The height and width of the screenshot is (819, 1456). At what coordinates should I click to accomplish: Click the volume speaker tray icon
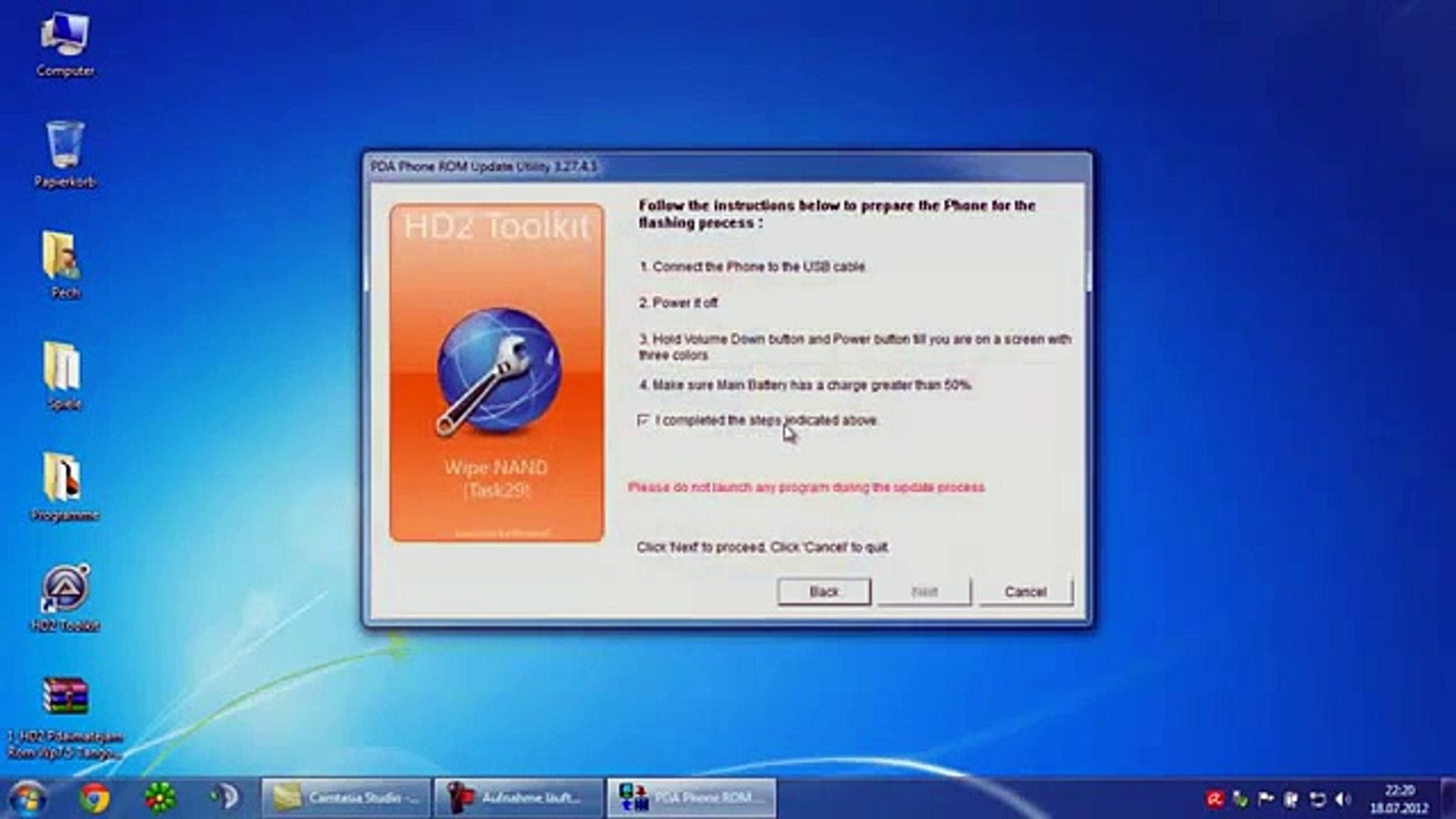click(x=1343, y=799)
